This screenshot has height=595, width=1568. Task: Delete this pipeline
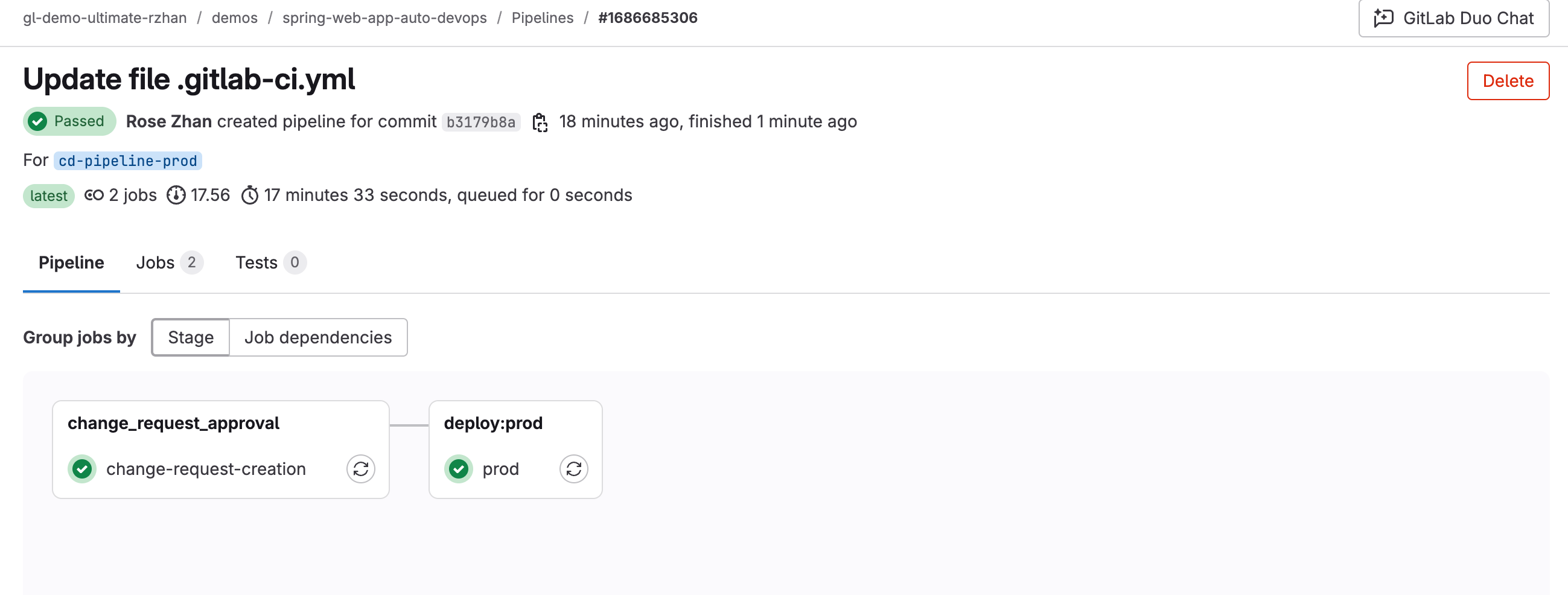pos(1507,81)
